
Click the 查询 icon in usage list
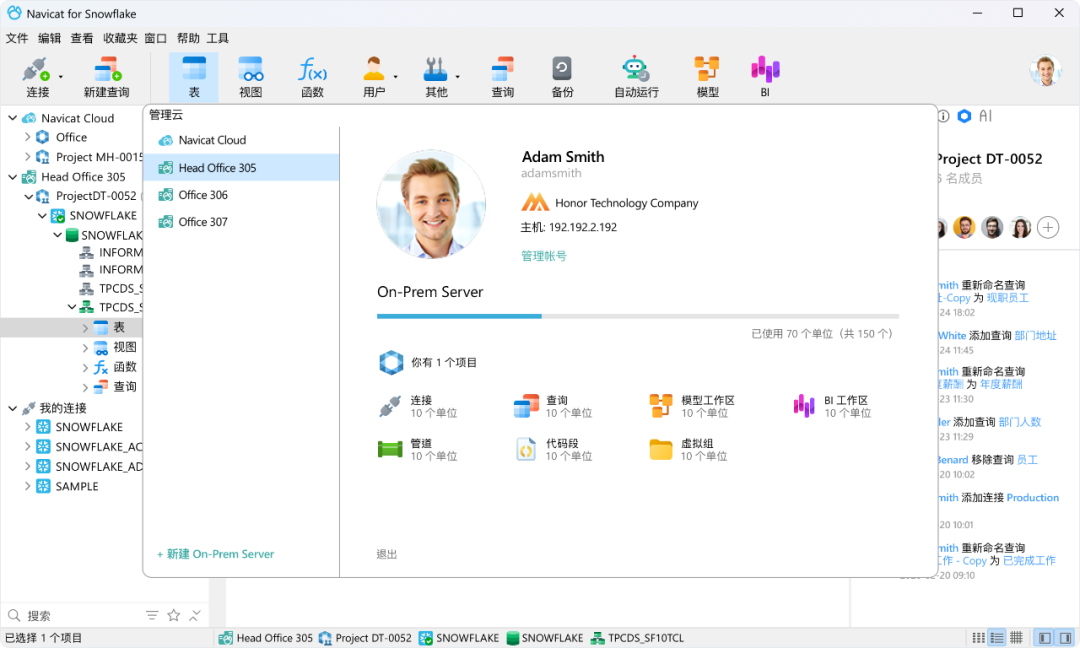coord(526,406)
